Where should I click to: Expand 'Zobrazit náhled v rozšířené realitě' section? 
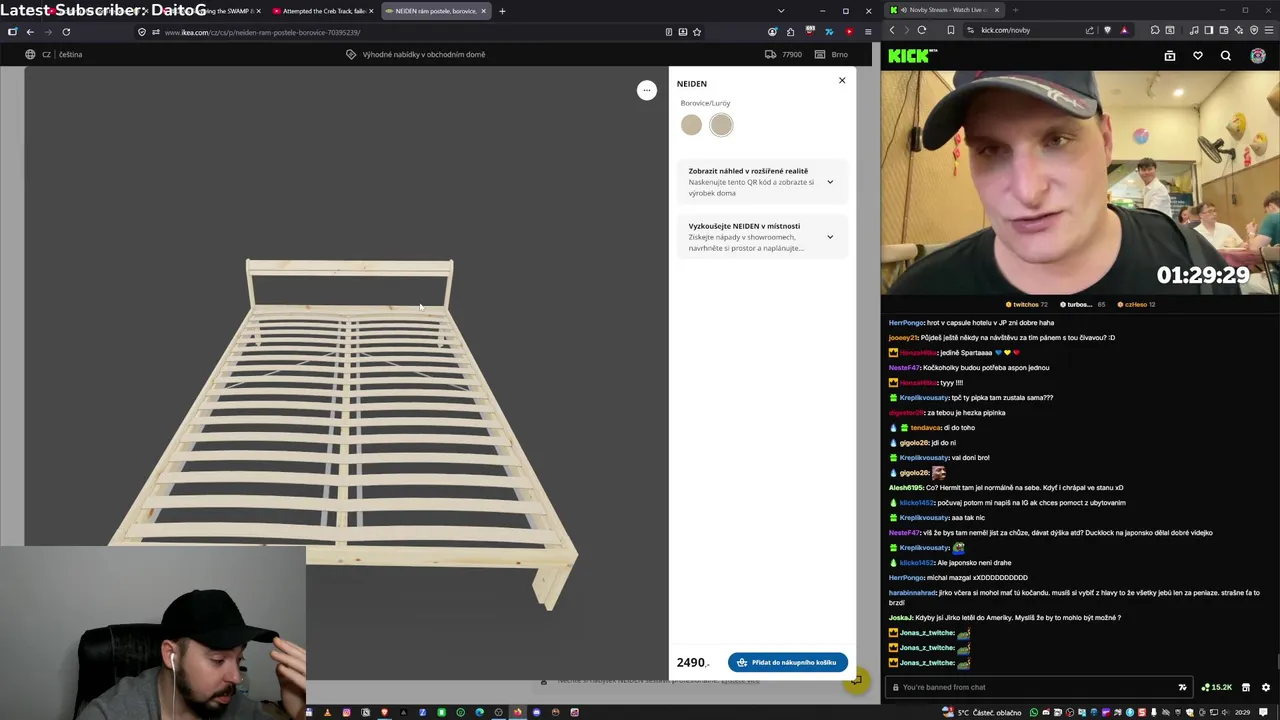[x=762, y=182]
